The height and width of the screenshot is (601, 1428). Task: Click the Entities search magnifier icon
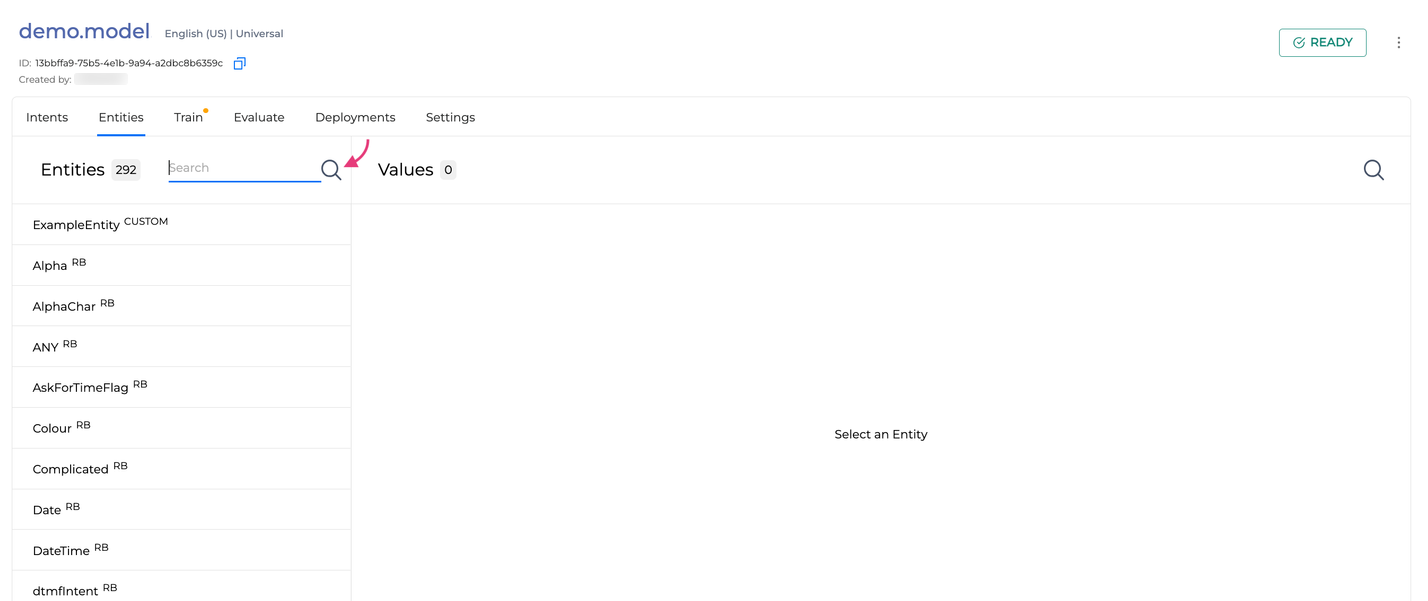click(331, 170)
